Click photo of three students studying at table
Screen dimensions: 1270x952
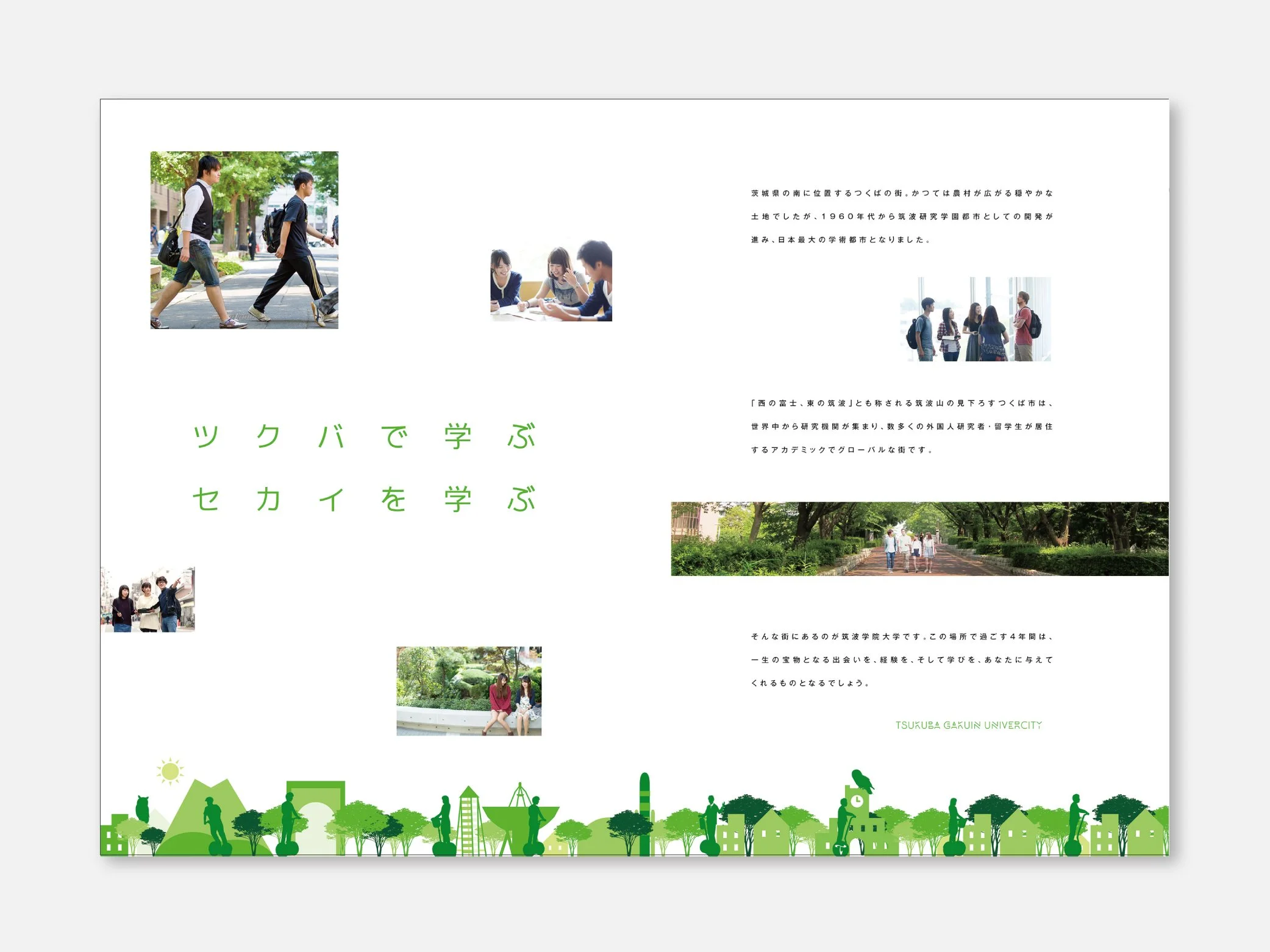551,281
